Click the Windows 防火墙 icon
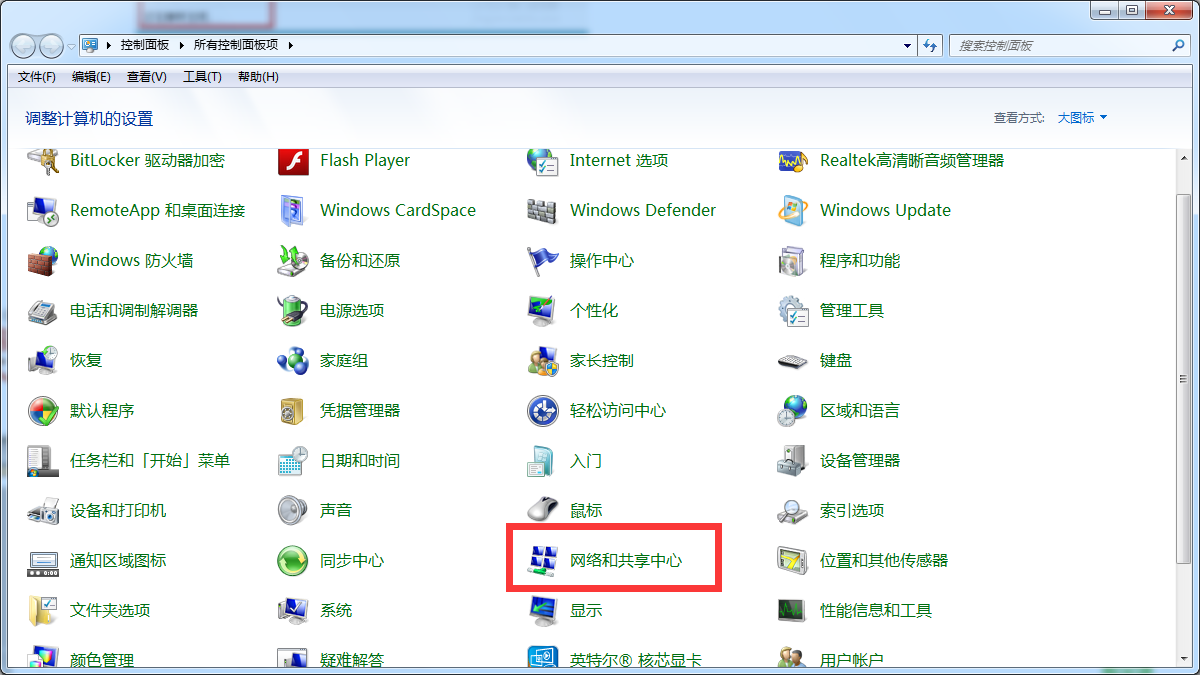1200x675 pixels. pos(42,261)
